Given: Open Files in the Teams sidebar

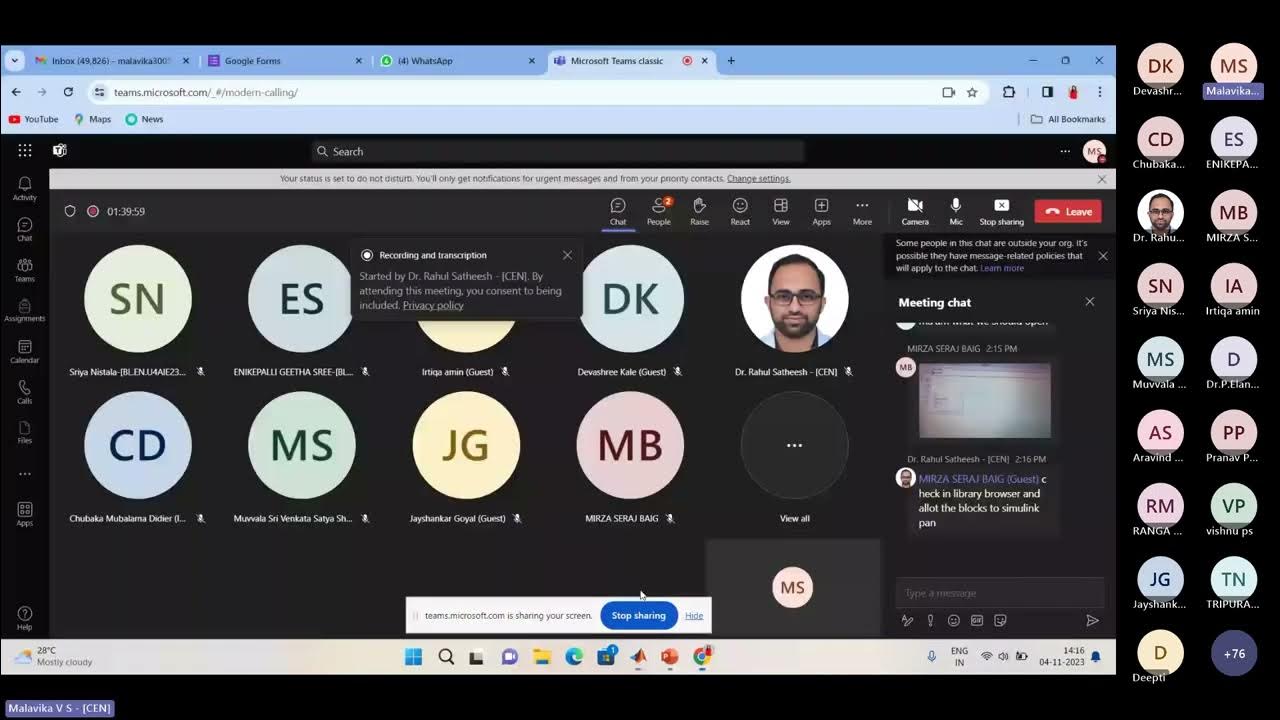Looking at the screenshot, I should (25, 432).
